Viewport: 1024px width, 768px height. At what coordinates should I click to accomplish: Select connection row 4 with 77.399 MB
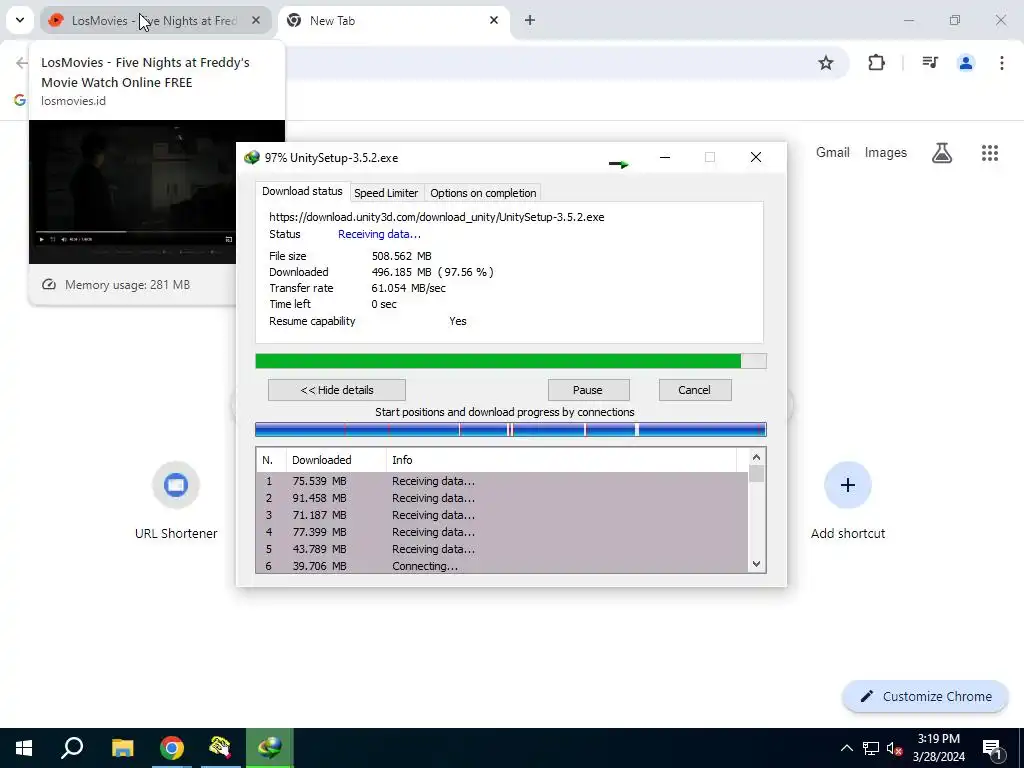pyautogui.click(x=502, y=532)
